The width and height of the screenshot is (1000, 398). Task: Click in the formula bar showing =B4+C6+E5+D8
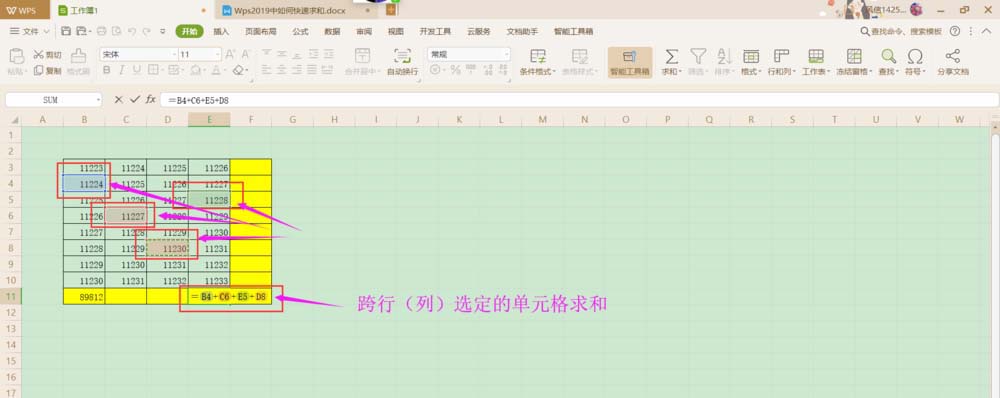click(579, 100)
